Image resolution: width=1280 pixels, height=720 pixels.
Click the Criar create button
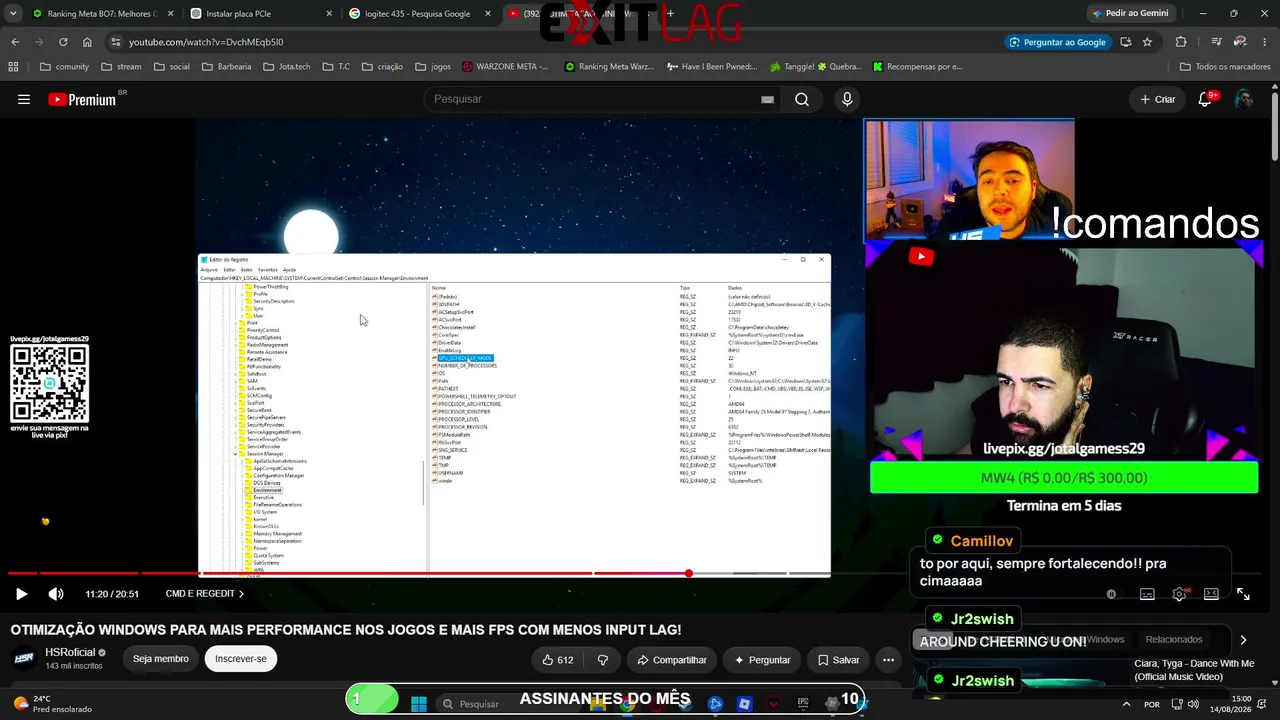pos(1157,99)
